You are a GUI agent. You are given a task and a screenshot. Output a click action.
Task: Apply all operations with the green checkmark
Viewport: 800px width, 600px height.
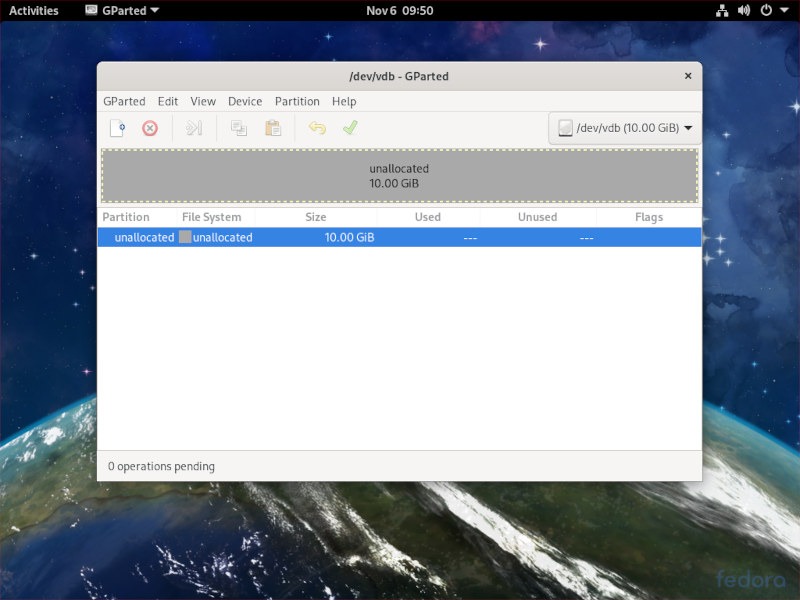click(x=350, y=128)
